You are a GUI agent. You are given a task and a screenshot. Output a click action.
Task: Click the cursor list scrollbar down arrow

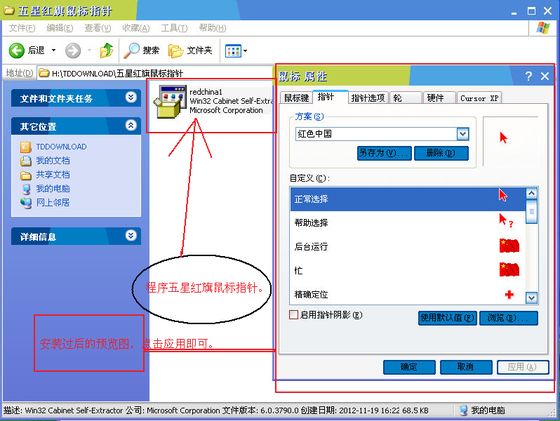[531, 297]
